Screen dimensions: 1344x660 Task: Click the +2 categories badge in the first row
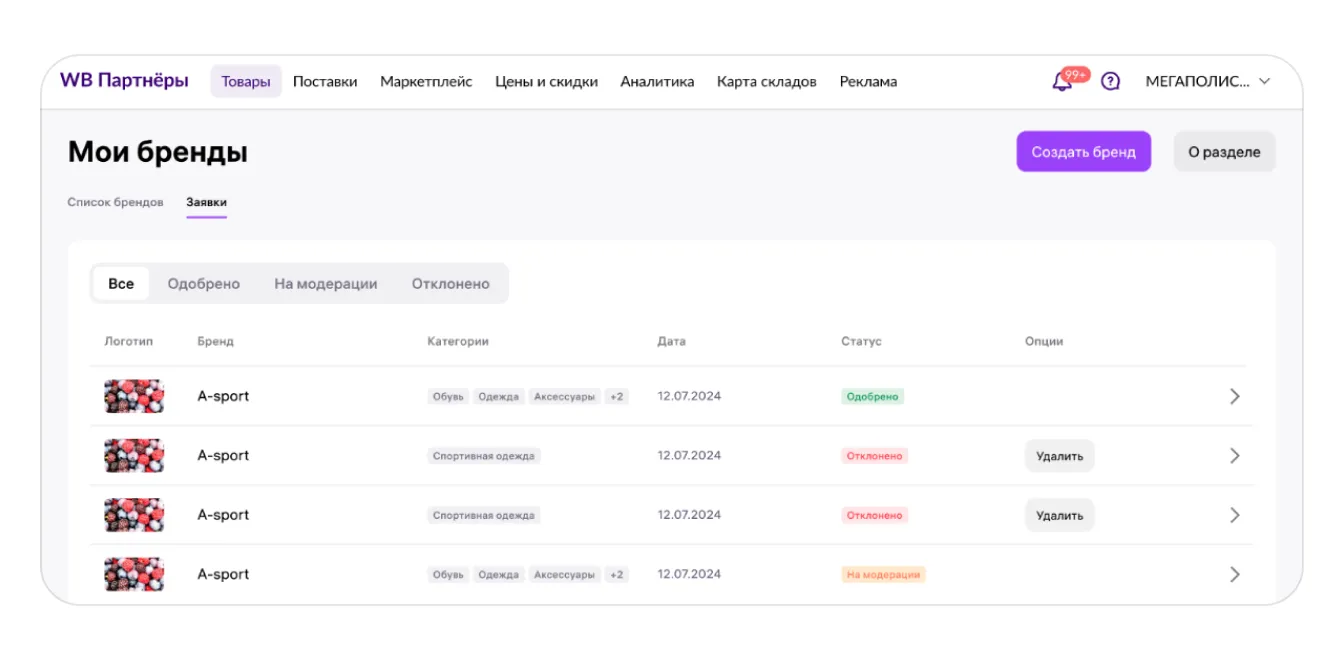[616, 397]
